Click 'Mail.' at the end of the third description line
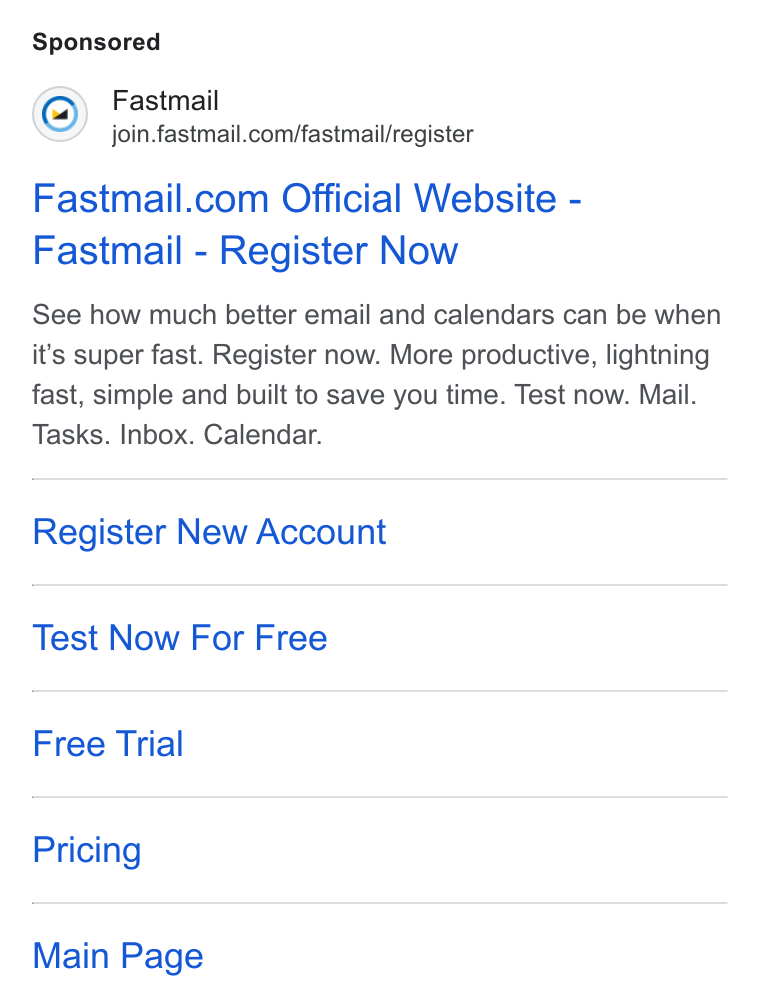760x1008 pixels. pos(667,395)
